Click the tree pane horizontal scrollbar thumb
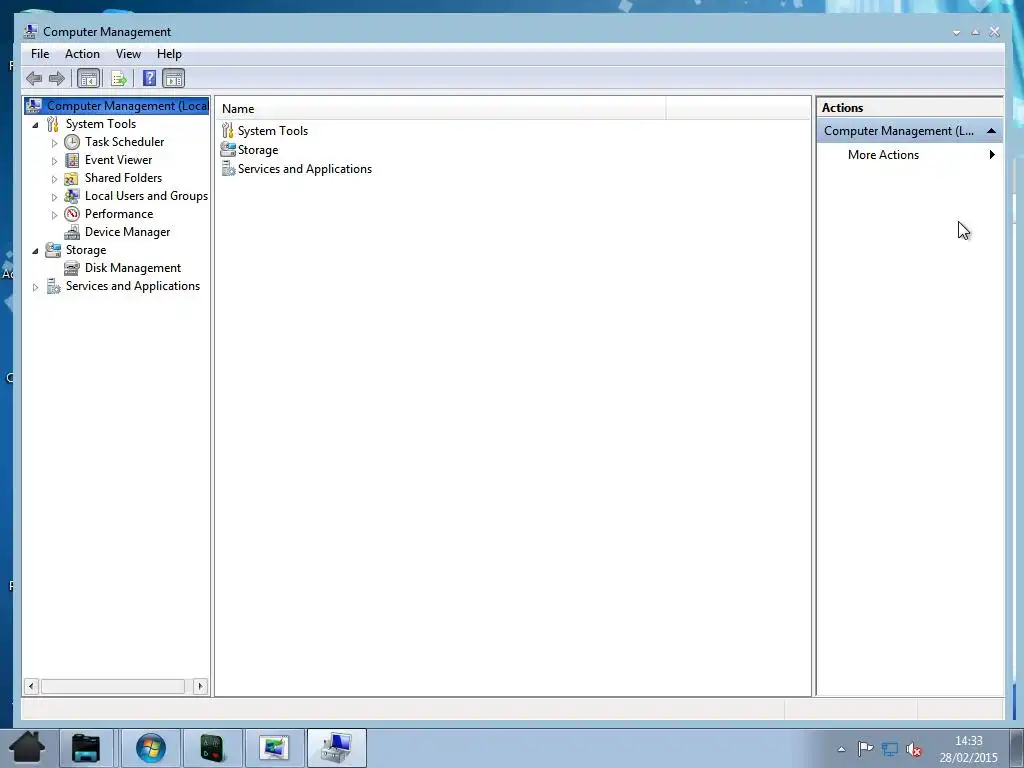The height and width of the screenshot is (768, 1024). tap(113, 686)
